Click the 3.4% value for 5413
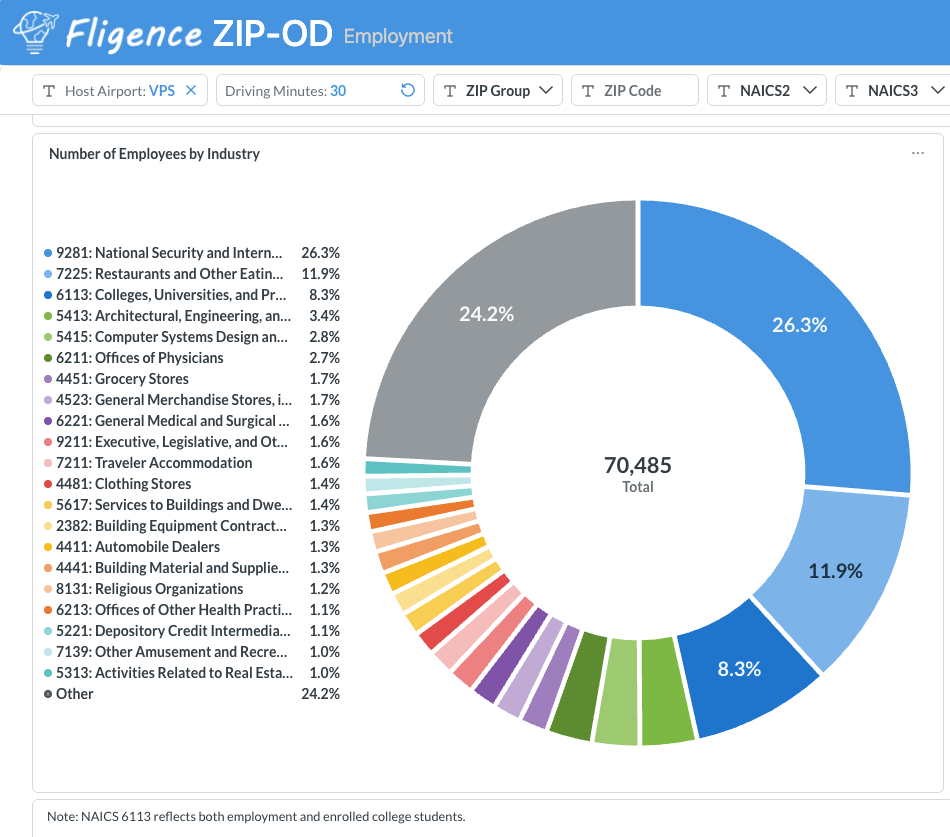This screenshot has height=837, width=950. click(325, 316)
